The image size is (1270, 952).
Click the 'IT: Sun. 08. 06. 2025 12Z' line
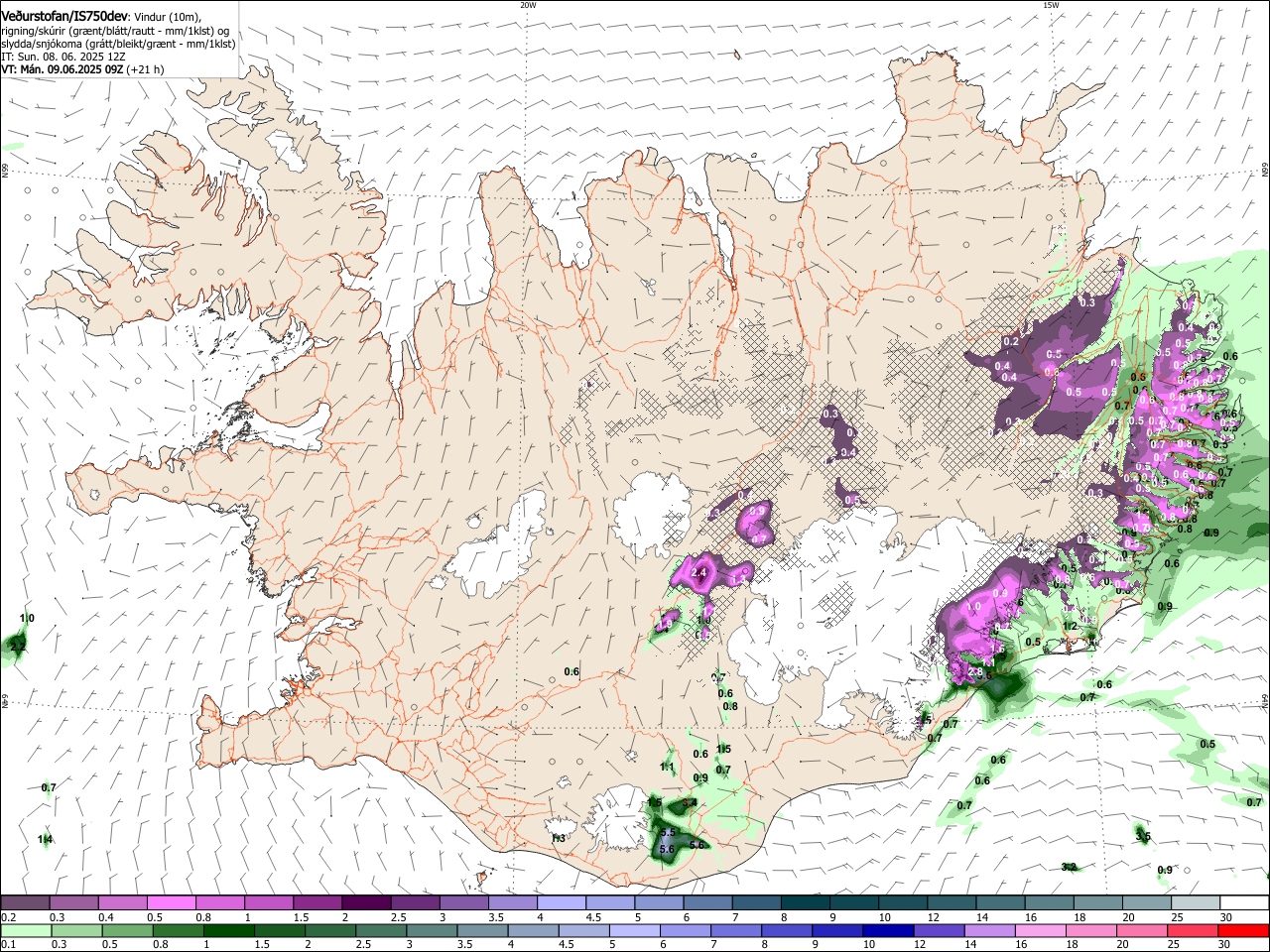click(x=63, y=57)
